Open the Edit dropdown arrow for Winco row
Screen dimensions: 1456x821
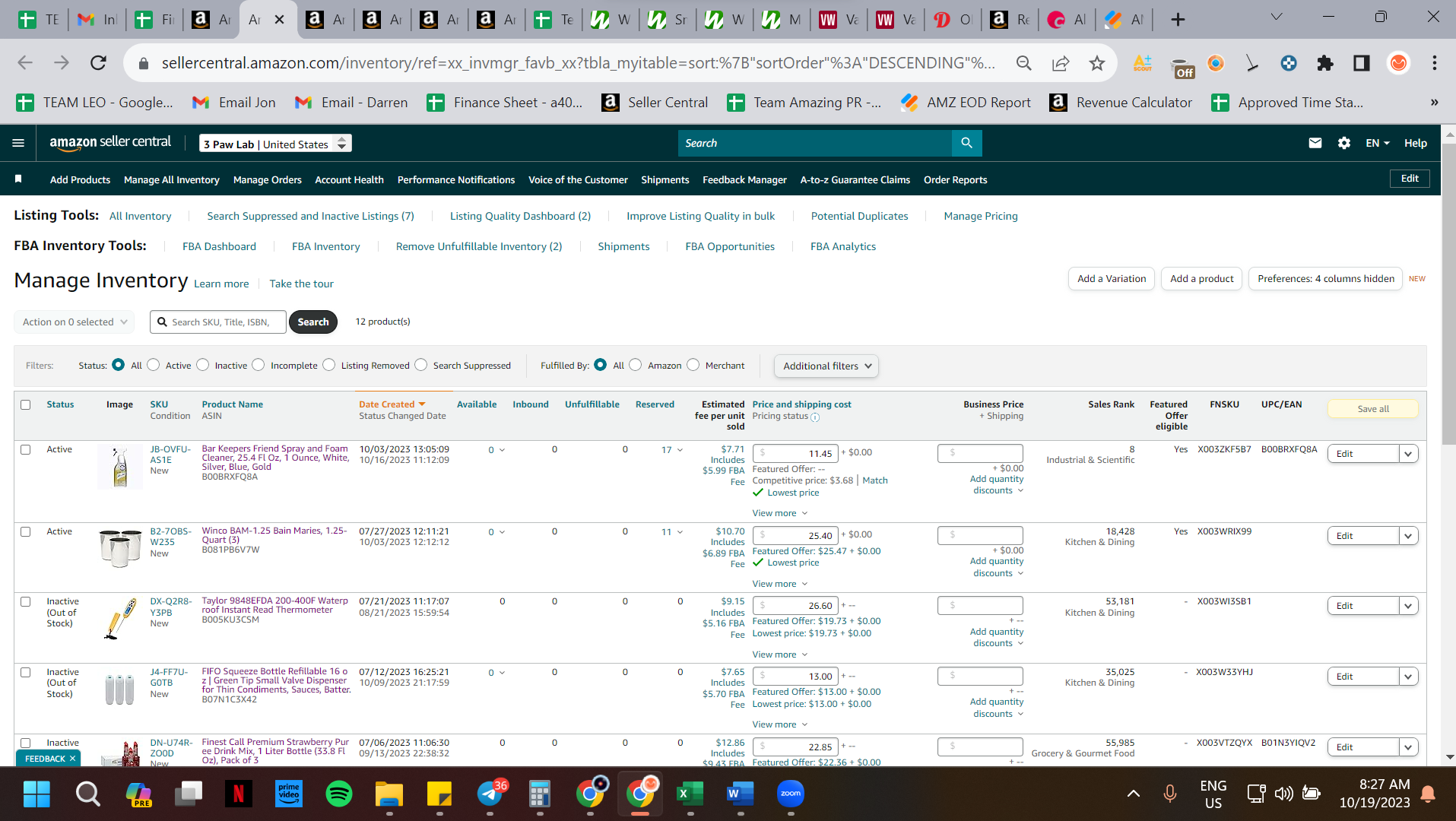tap(1408, 536)
